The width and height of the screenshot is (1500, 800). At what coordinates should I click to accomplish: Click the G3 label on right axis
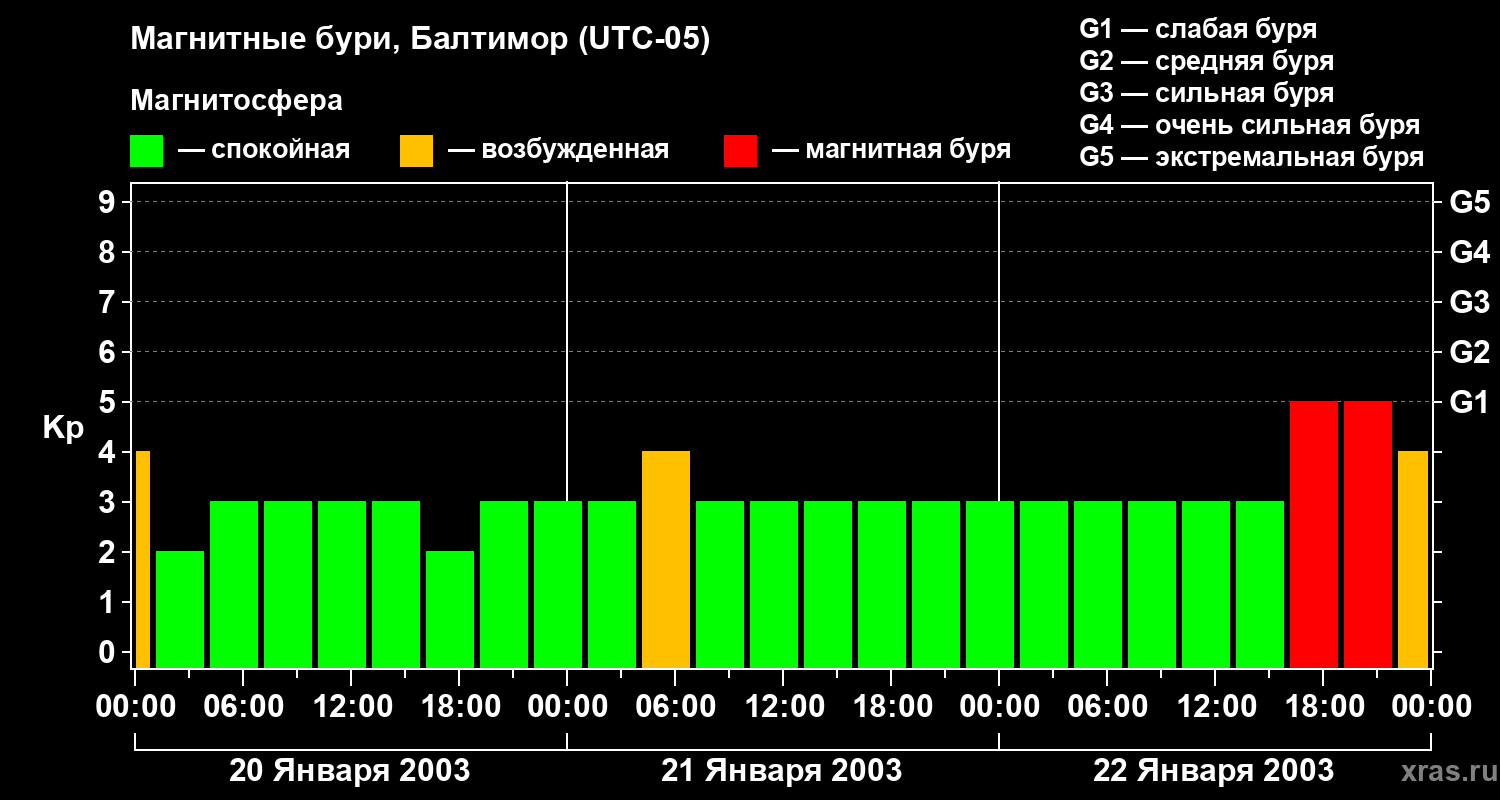tap(1469, 302)
